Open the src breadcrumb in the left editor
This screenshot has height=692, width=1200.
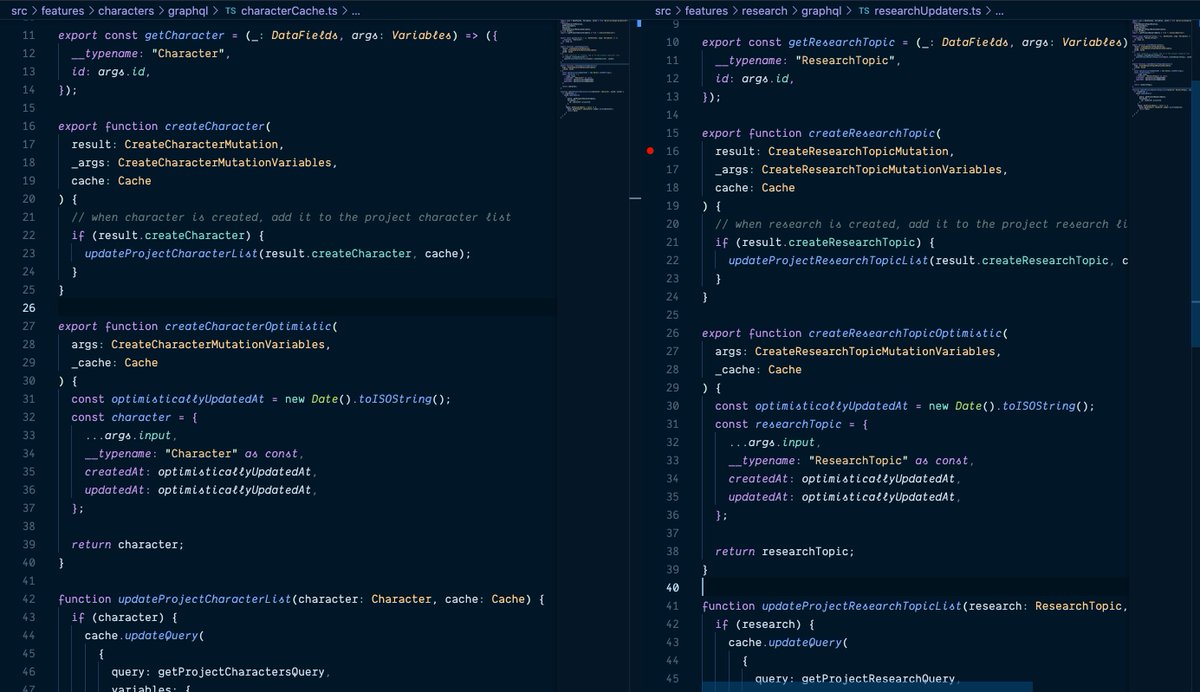point(19,10)
